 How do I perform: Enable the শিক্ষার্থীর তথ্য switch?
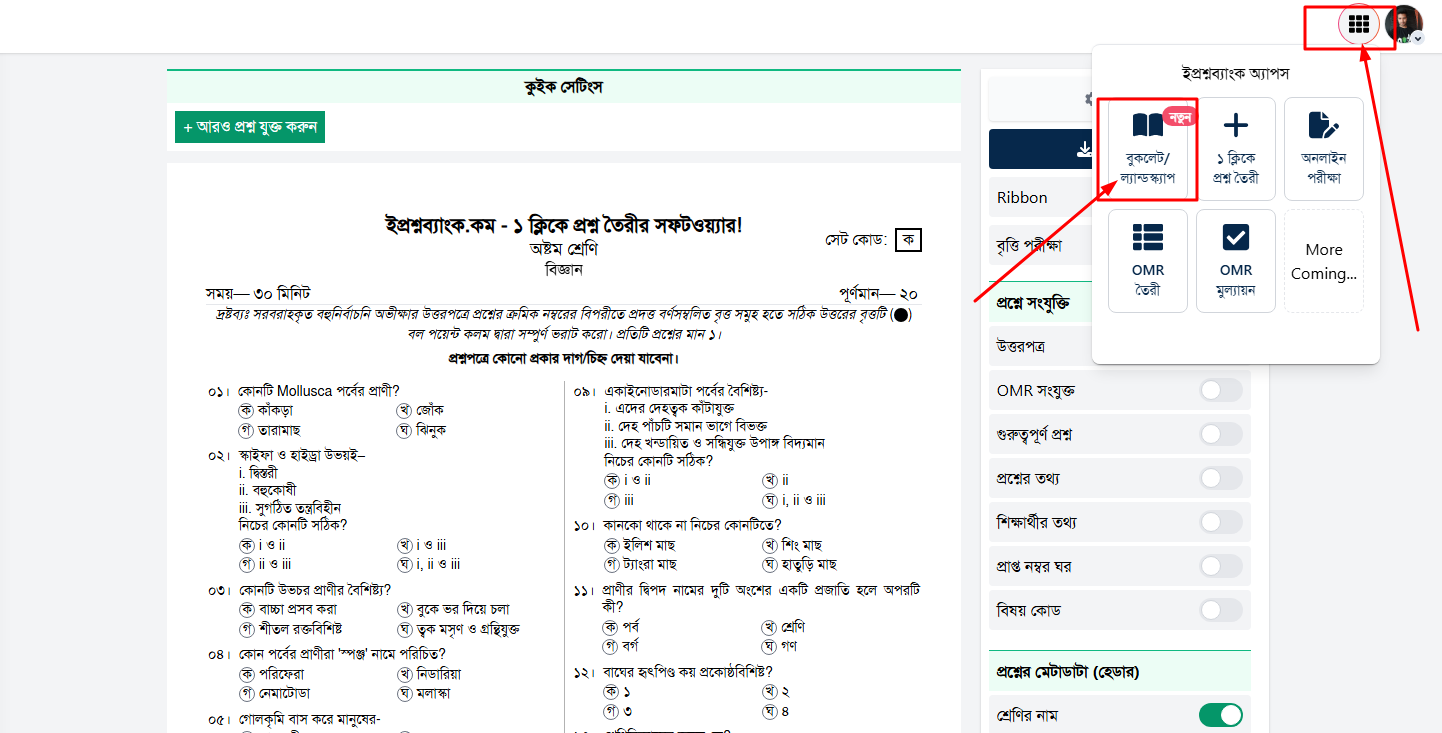coord(1221,522)
